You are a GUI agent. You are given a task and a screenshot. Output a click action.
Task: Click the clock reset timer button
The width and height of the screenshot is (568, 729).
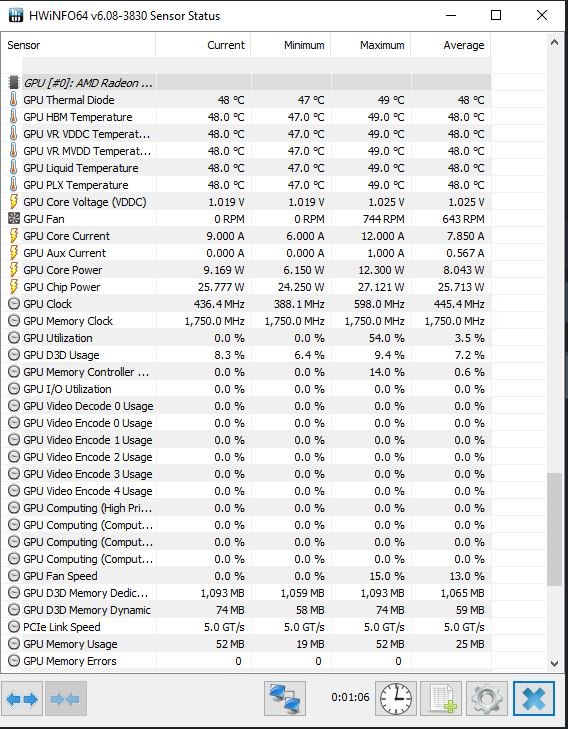(396, 698)
